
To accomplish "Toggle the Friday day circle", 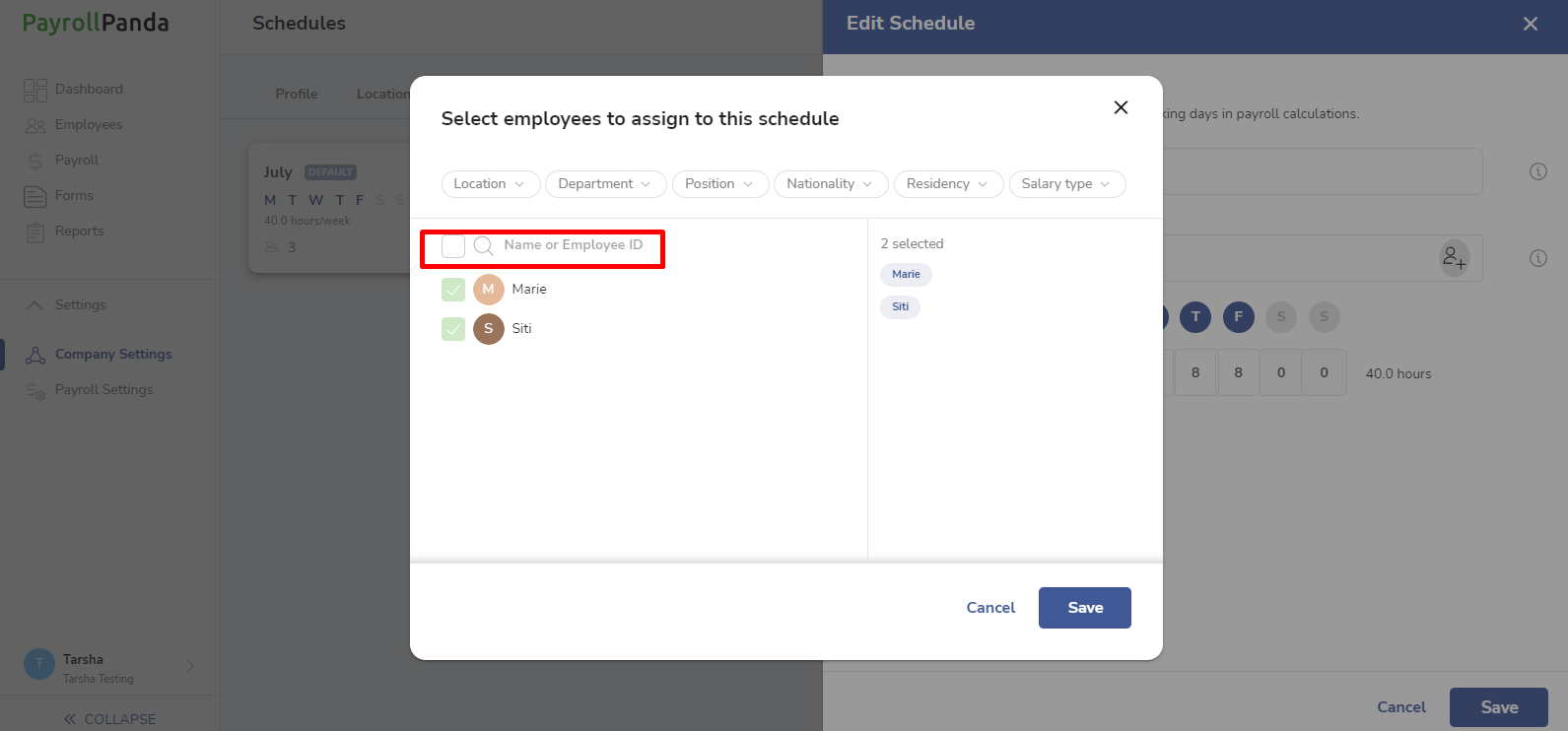I will tap(1239, 316).
